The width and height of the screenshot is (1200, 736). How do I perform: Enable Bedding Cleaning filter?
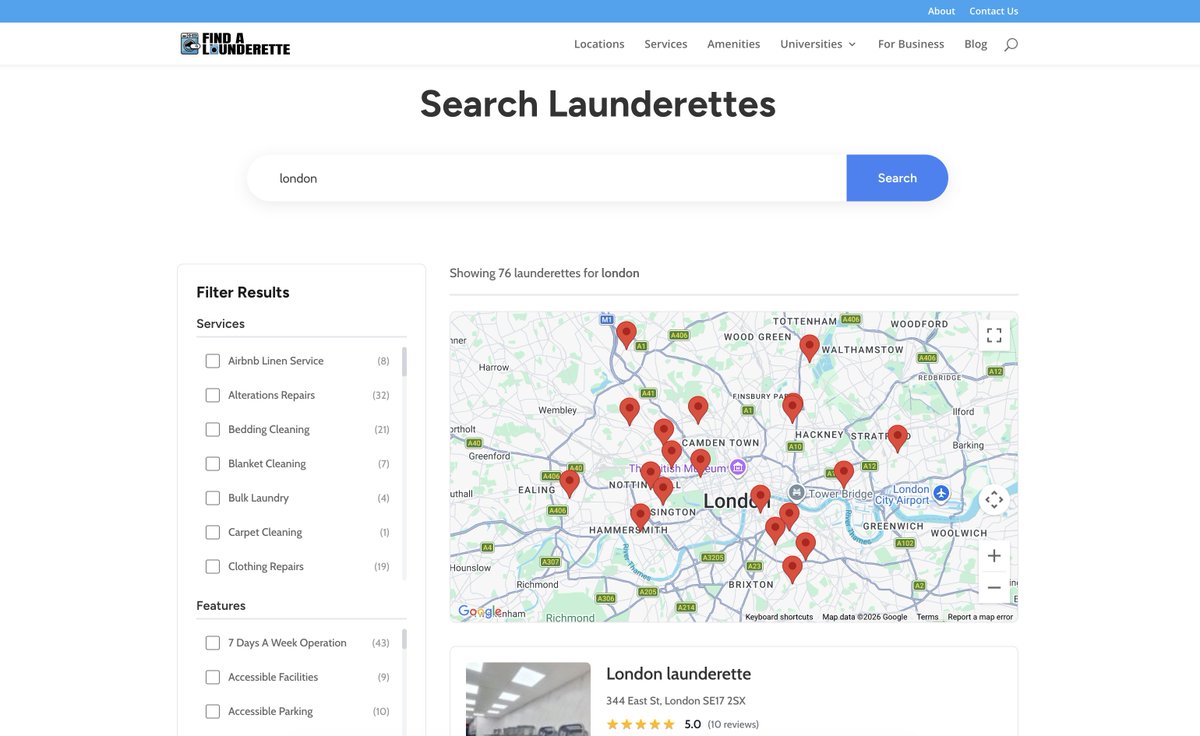click(x=212, y=429)
